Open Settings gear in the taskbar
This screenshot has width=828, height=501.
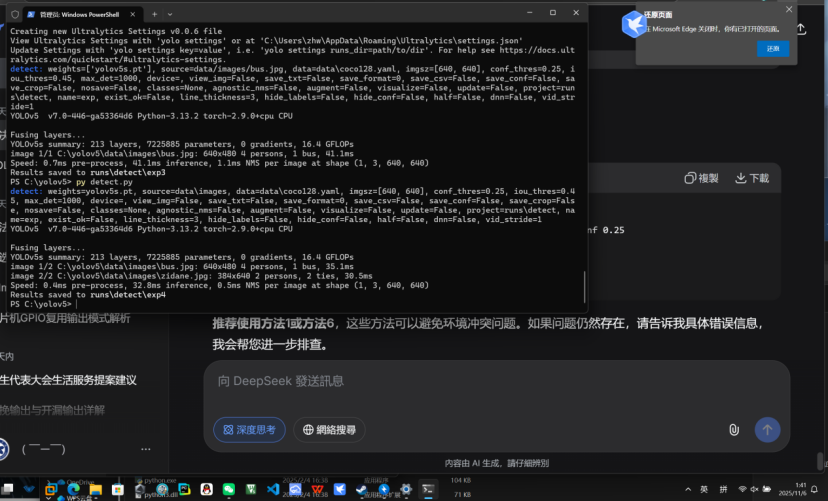[x=406, y=489]
